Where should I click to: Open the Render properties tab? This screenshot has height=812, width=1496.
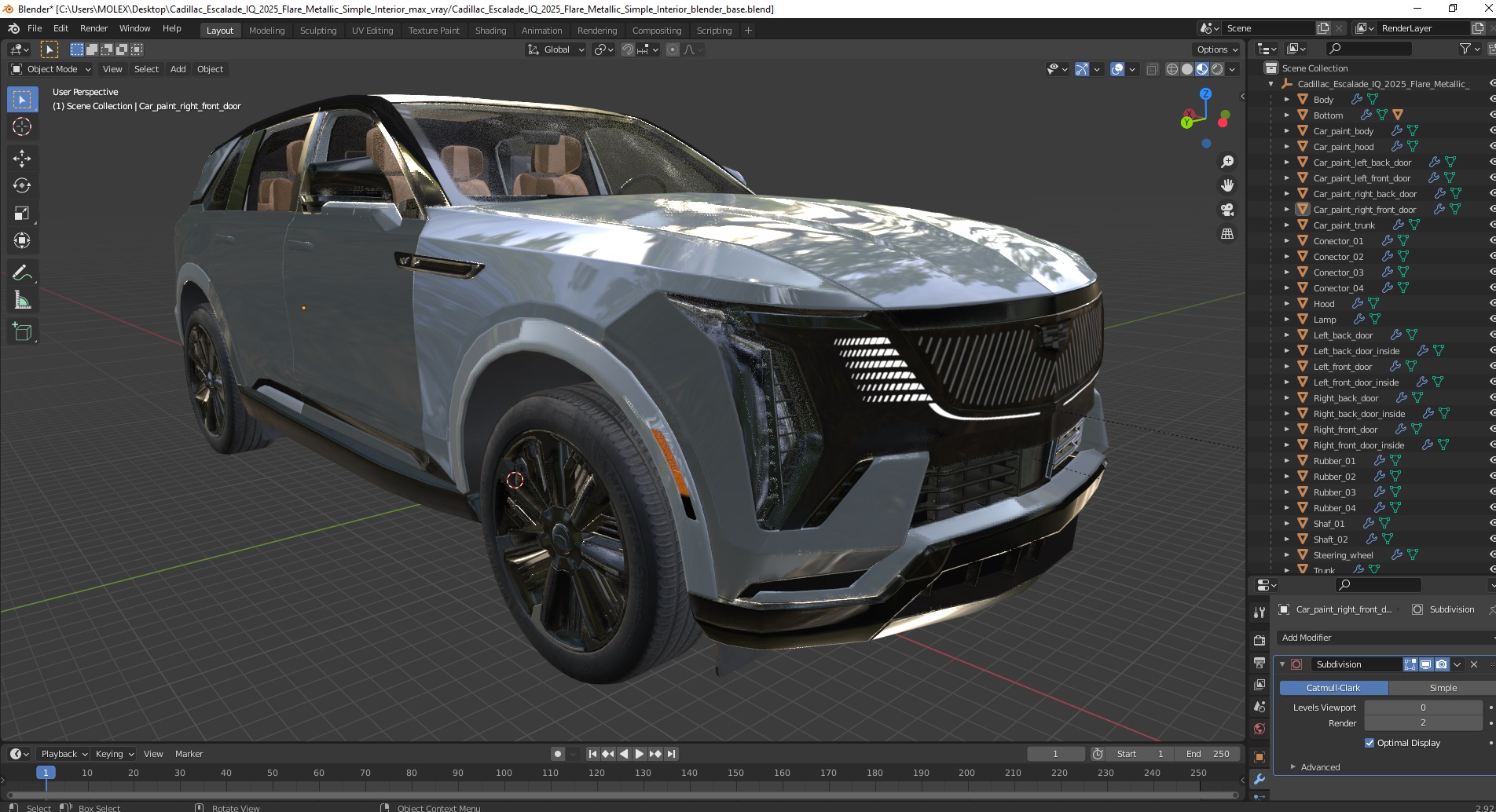tap(1259, 640)
